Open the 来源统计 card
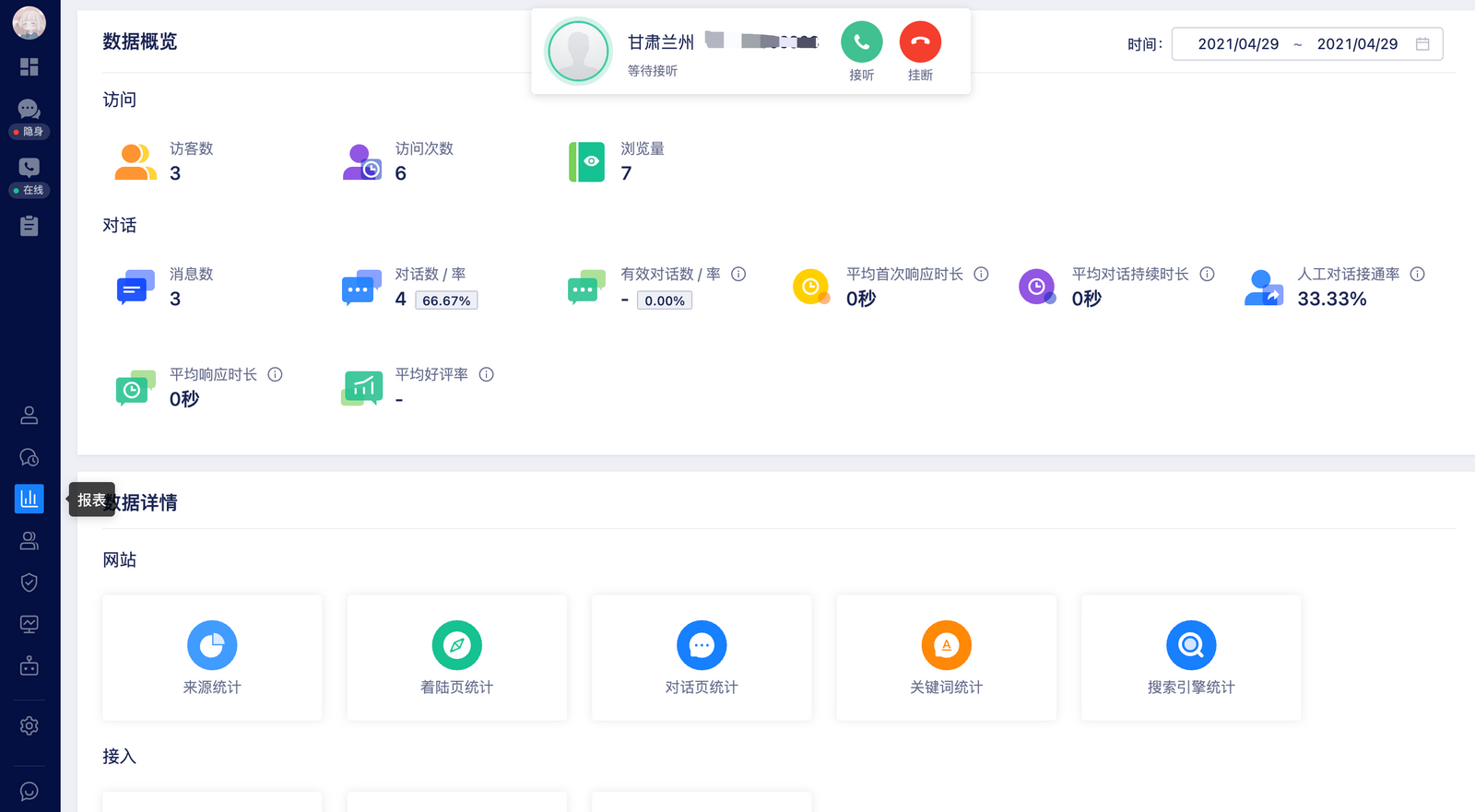 click(212, 657)
